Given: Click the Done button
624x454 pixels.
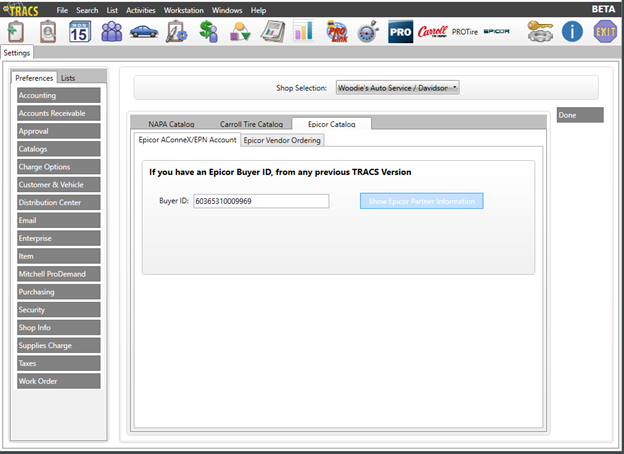Looking at the screenshot, I should tap(580, 115).
